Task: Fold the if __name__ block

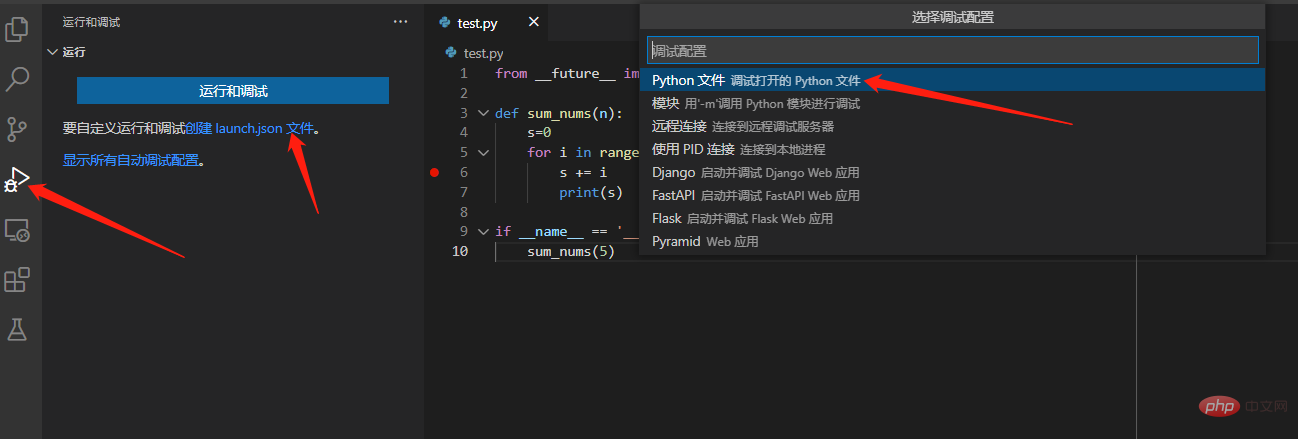Action: [484, 232]
